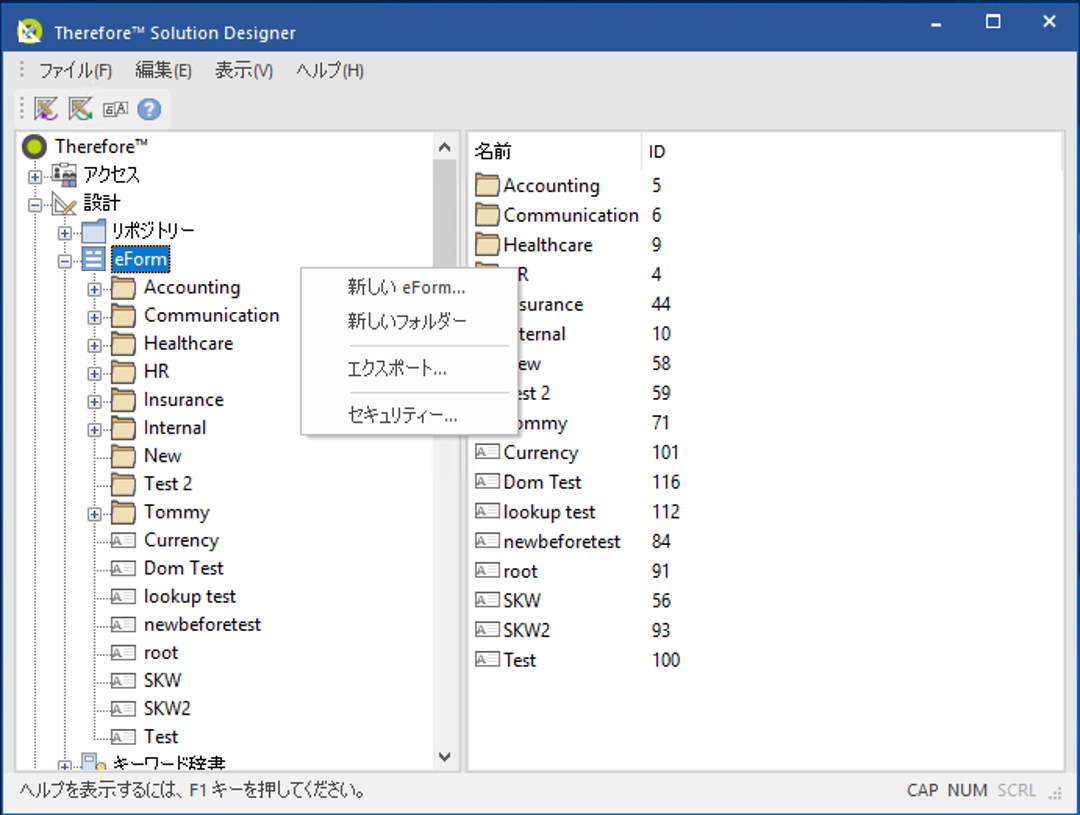Select the Test 2 folder in tree
The width and height of the screenshot is (1080, 815).
[x=168, y=484]
